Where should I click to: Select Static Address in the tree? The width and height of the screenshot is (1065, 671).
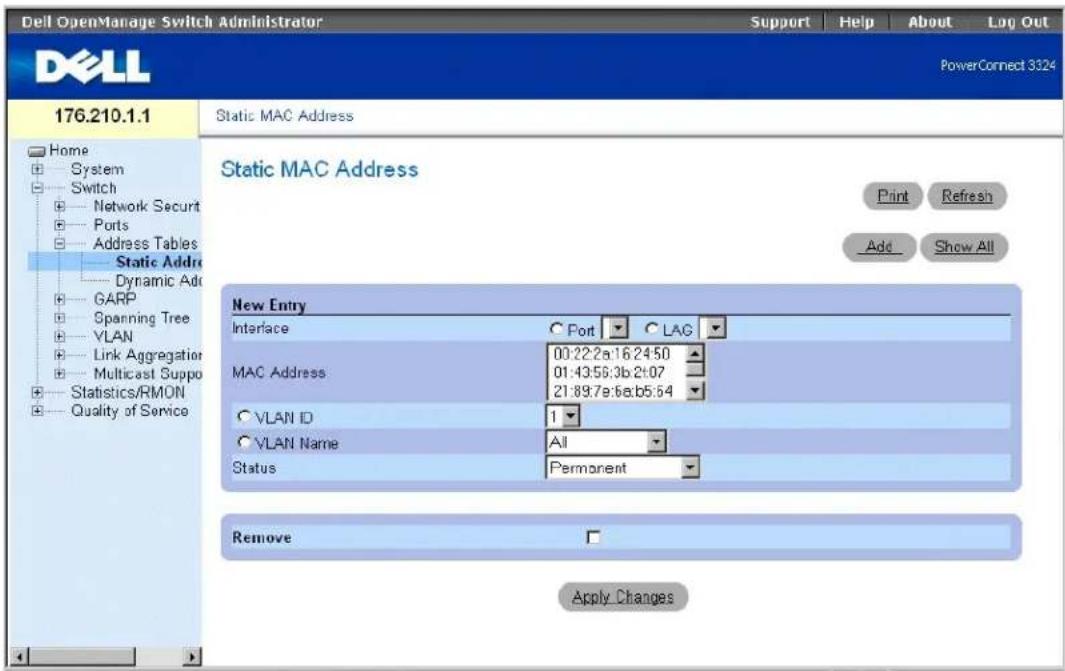[x=159, y=262]
